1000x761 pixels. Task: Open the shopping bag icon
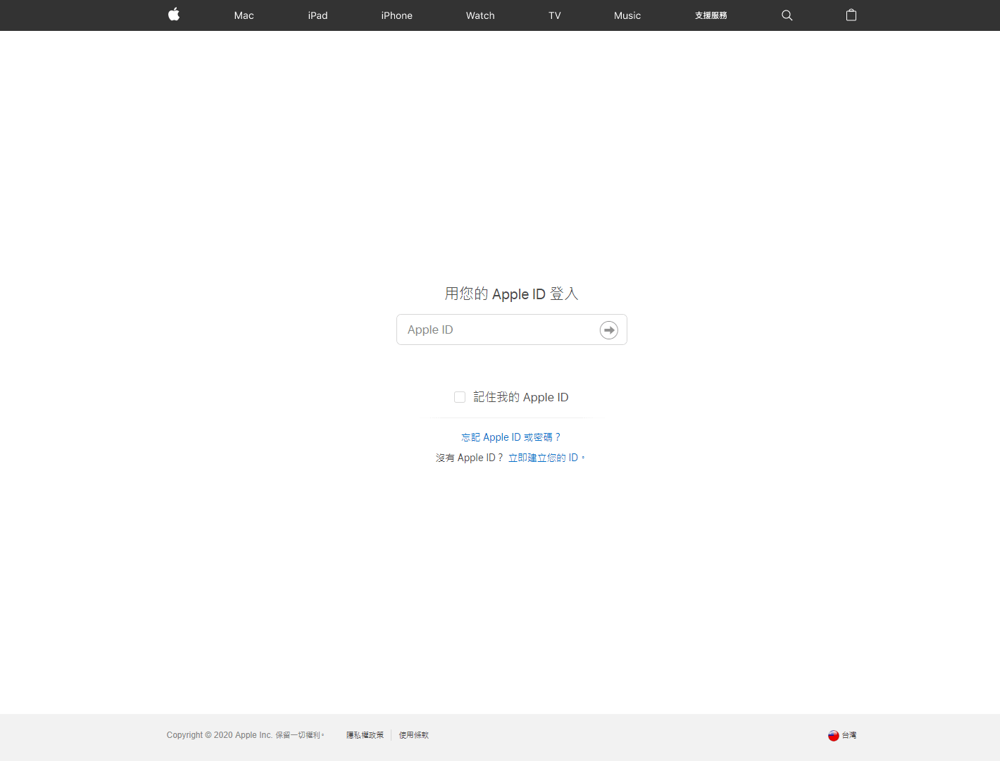[851, 15]
